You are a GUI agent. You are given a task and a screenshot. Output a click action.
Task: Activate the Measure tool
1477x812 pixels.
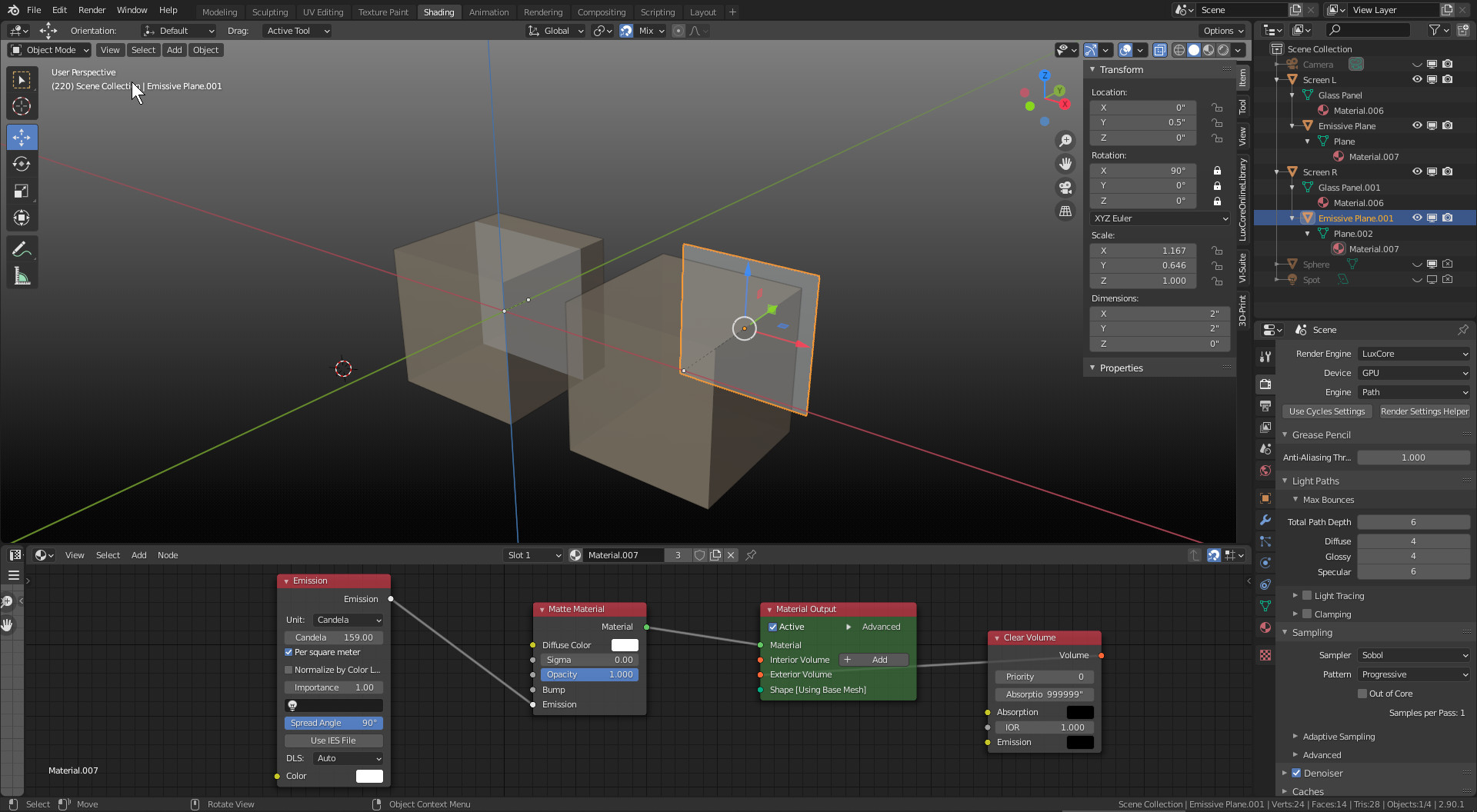pyautogui.click(x=22, y=277)
